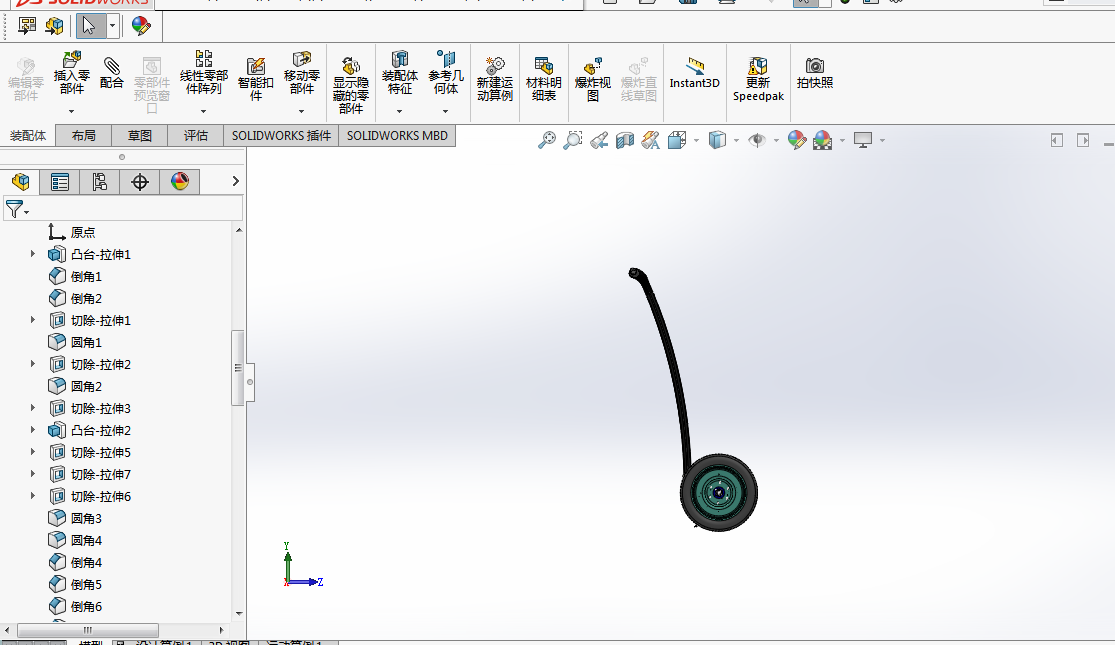Toggle Section View icon

tap(625, 140)
